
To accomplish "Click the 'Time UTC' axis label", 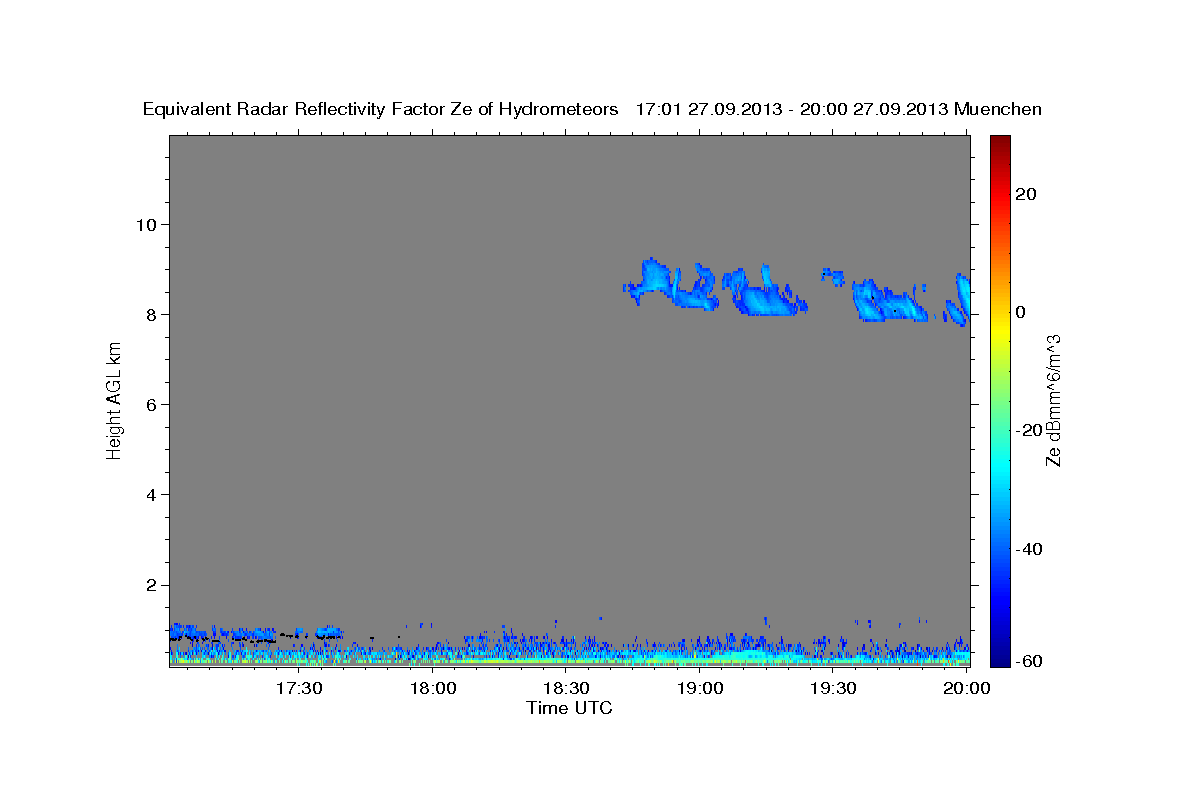I will point(569,708).
